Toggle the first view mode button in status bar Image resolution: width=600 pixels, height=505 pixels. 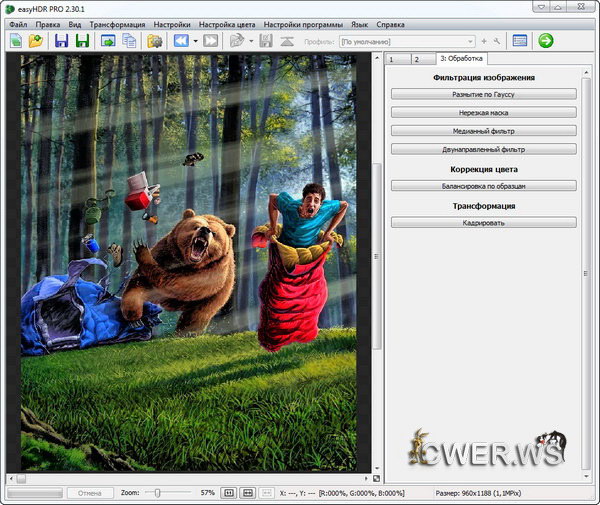229,493
